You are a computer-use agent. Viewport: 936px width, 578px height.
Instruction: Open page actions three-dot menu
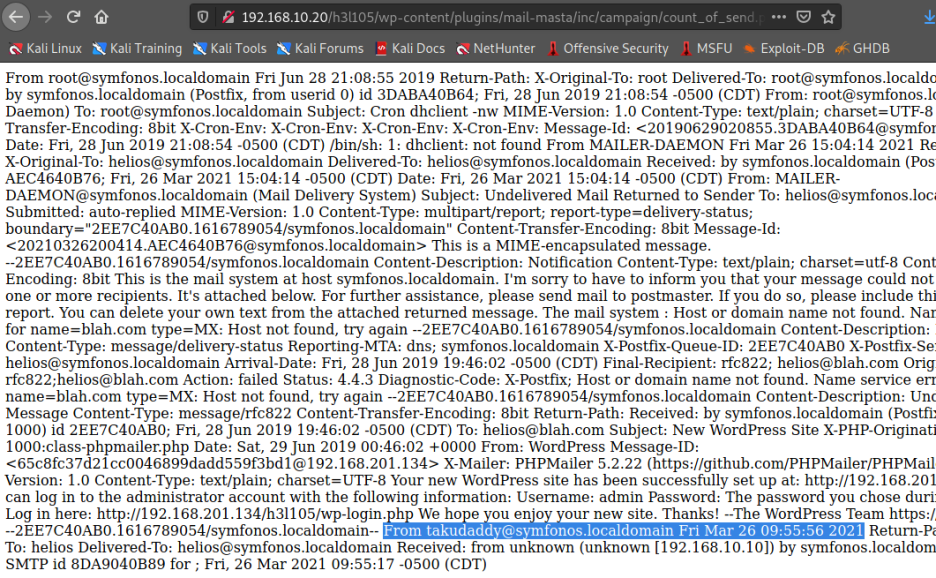(778, 17)
